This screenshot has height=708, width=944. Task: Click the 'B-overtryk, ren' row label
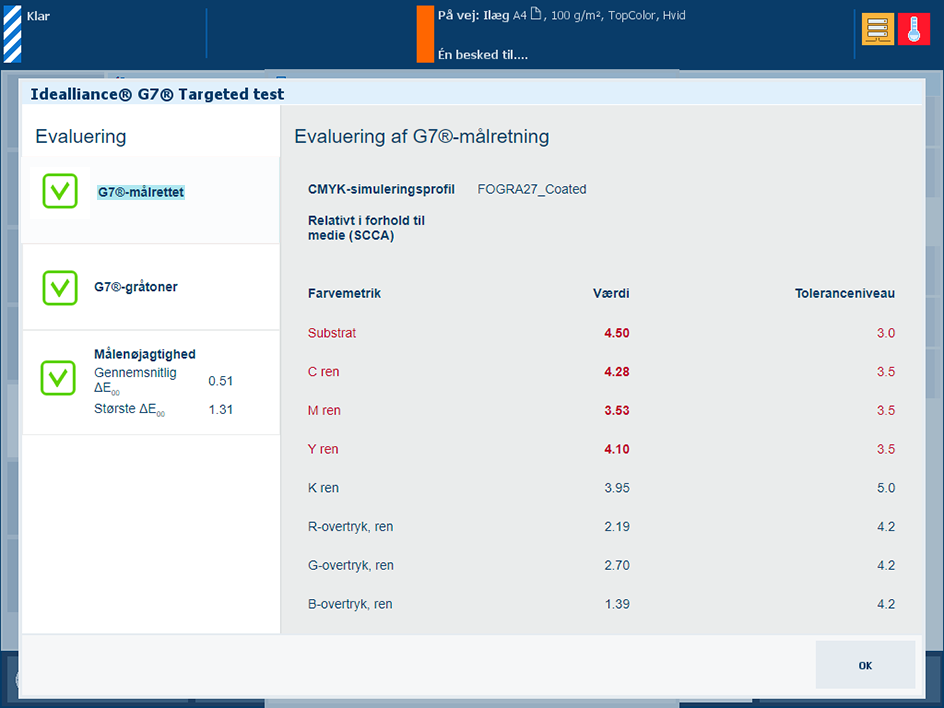point(350,604)
